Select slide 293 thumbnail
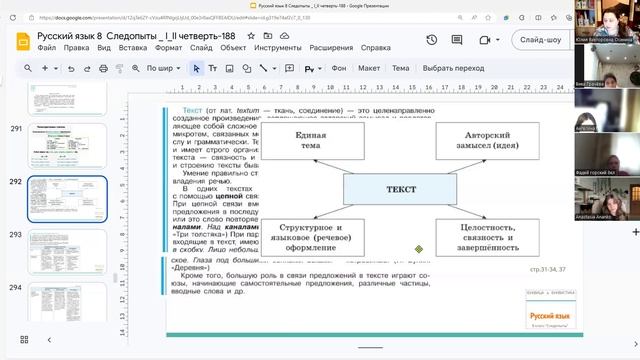Viewport: 640px width, 360px height. pos(67,252)
